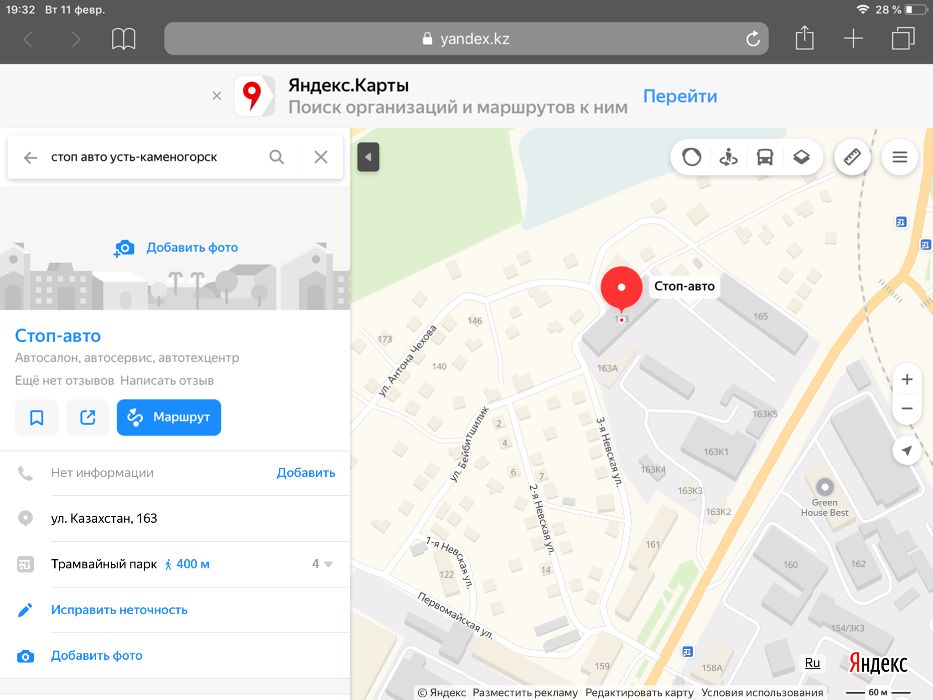Tap the © Яндекс copyright text
The width and height of the screenshot is (933, 700).
click(442, 693)
